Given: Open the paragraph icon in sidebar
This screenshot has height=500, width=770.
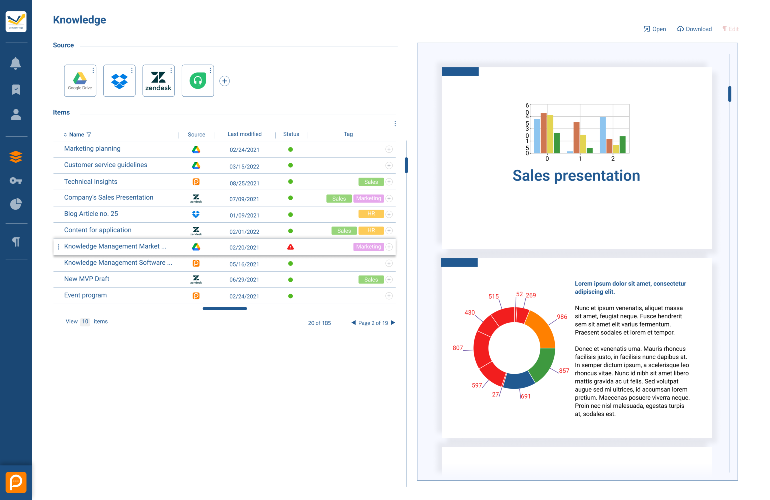Looking at the screenshot, I should pos(16,242).
